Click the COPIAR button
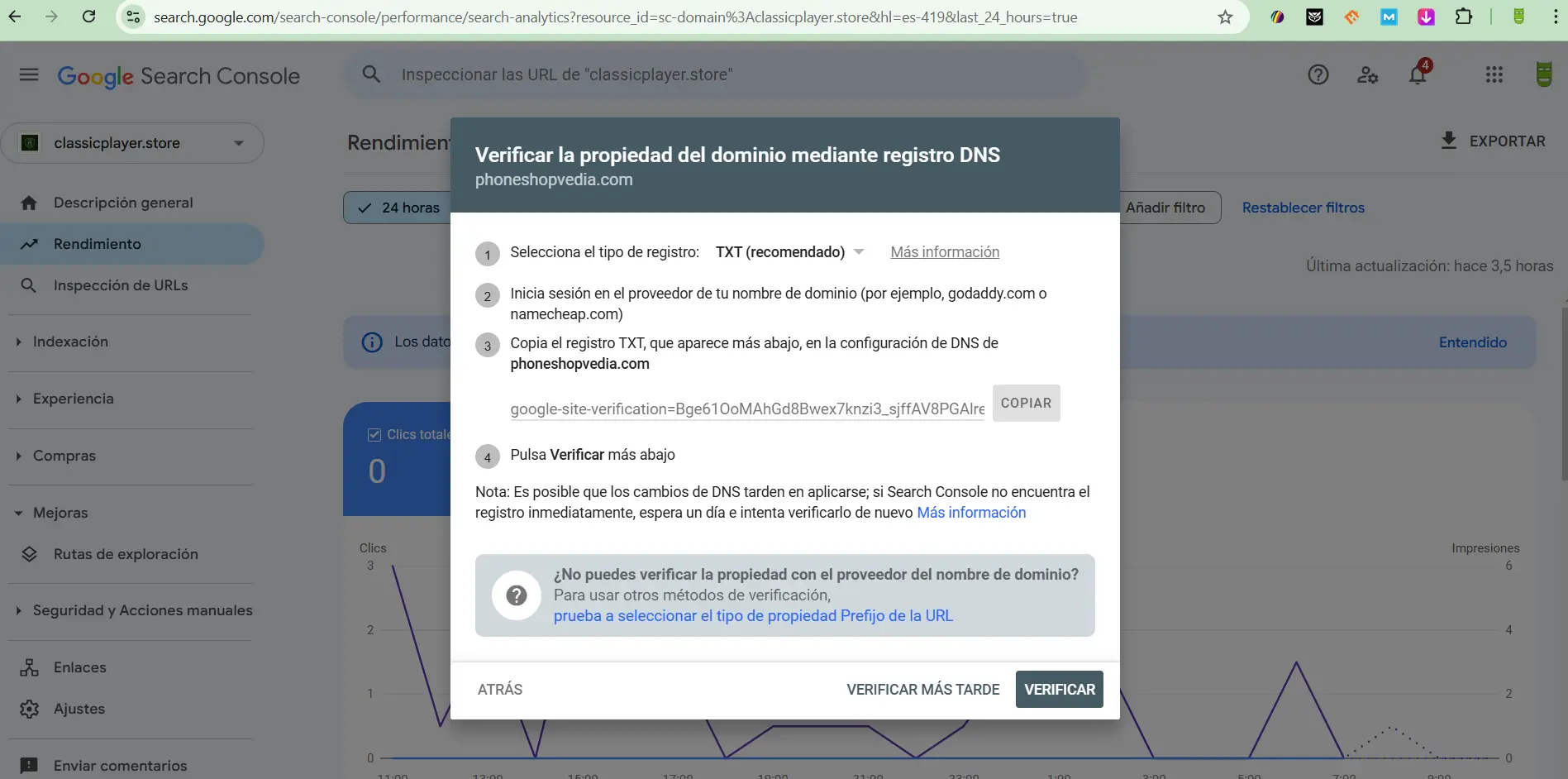This screenshot has width=1568, height=779. [1026, 403]
